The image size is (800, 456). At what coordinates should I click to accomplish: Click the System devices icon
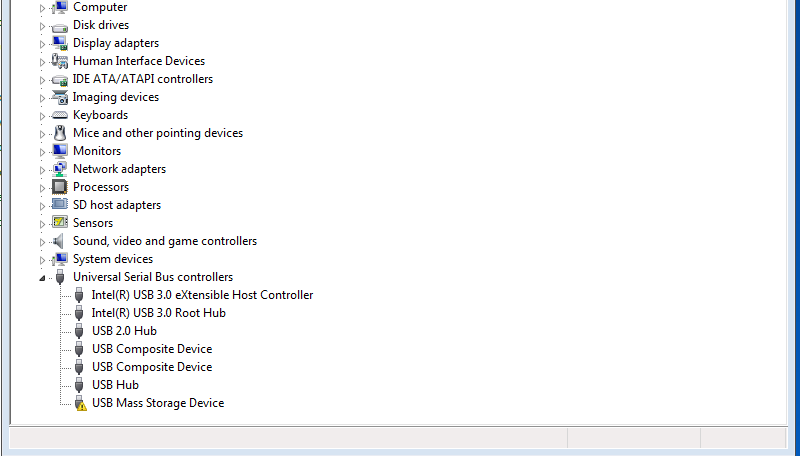tap(60, 259)
